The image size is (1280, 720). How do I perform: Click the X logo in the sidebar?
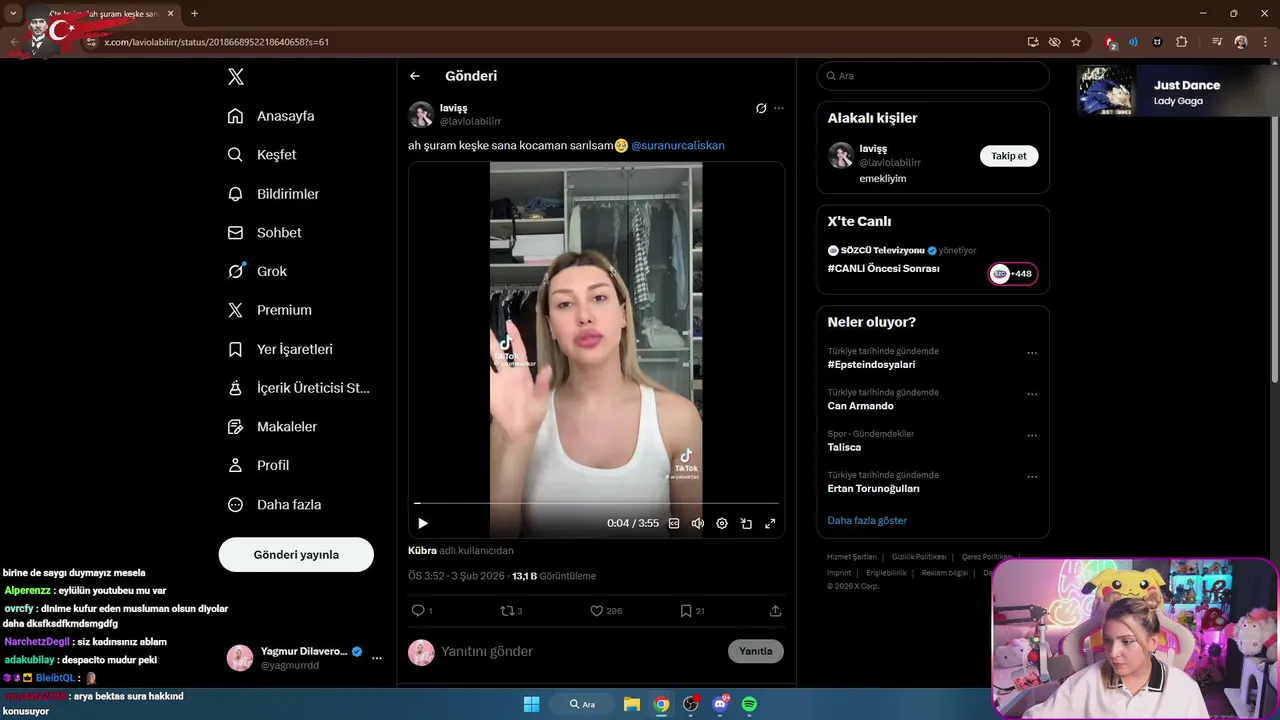pyautogui.click(x=235, y=77)
